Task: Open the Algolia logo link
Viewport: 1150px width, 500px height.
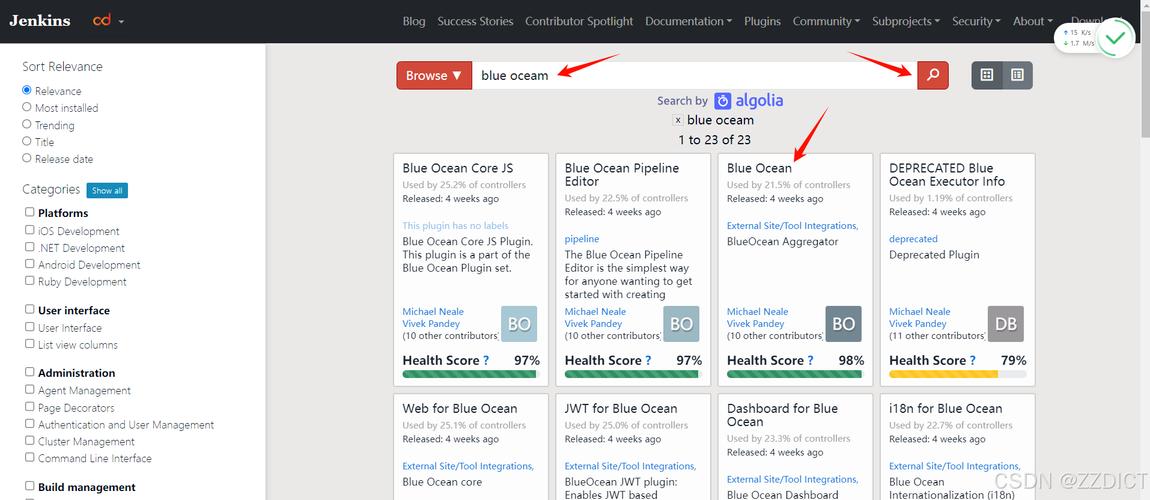Action: pos(749,100)
